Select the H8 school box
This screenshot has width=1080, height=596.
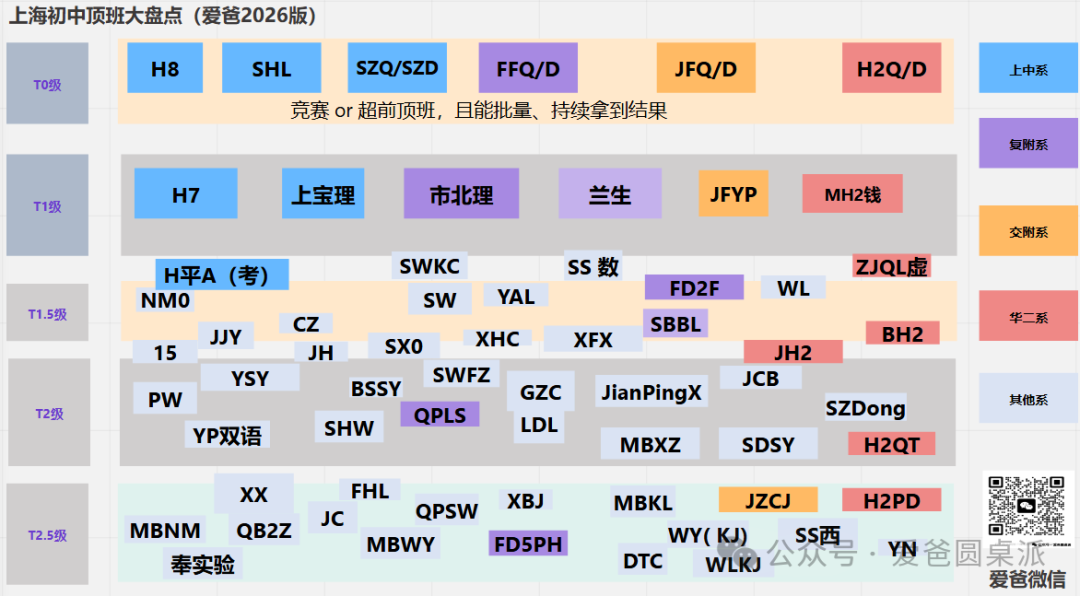click(165, 68)
